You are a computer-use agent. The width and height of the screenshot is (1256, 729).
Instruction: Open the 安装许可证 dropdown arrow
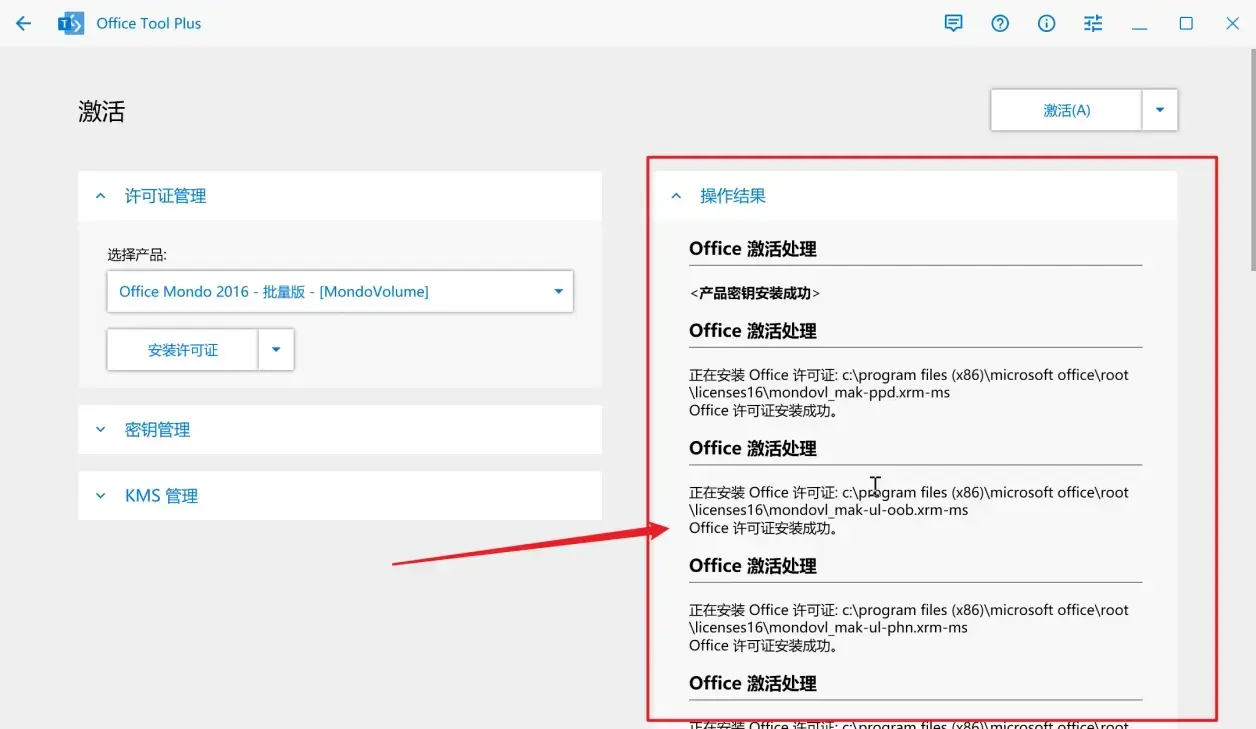(276, 350)
